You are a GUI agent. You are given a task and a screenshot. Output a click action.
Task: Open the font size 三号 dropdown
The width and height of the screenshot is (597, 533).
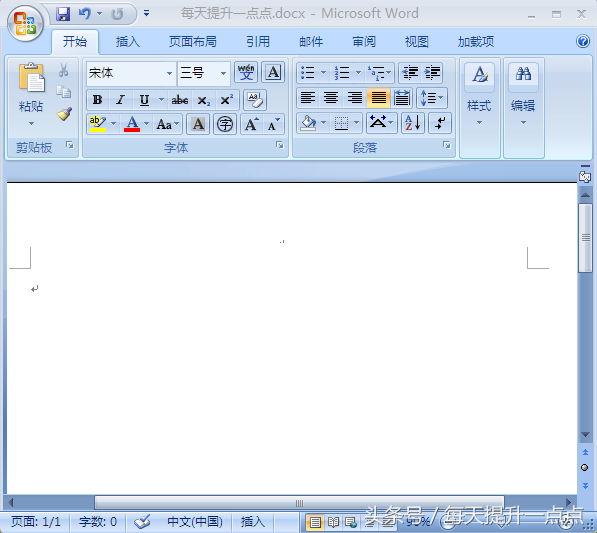223,73
